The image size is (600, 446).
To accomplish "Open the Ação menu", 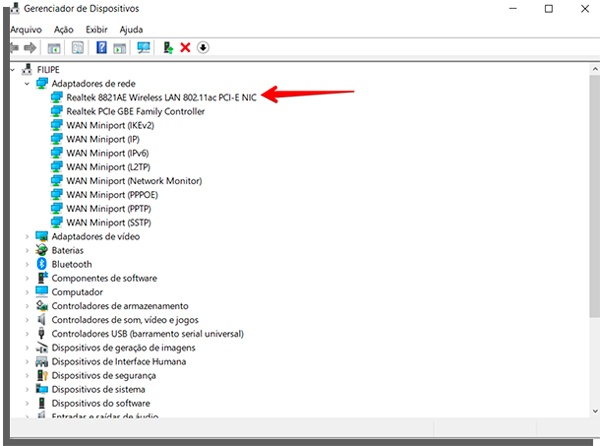I will click(64, 29).
